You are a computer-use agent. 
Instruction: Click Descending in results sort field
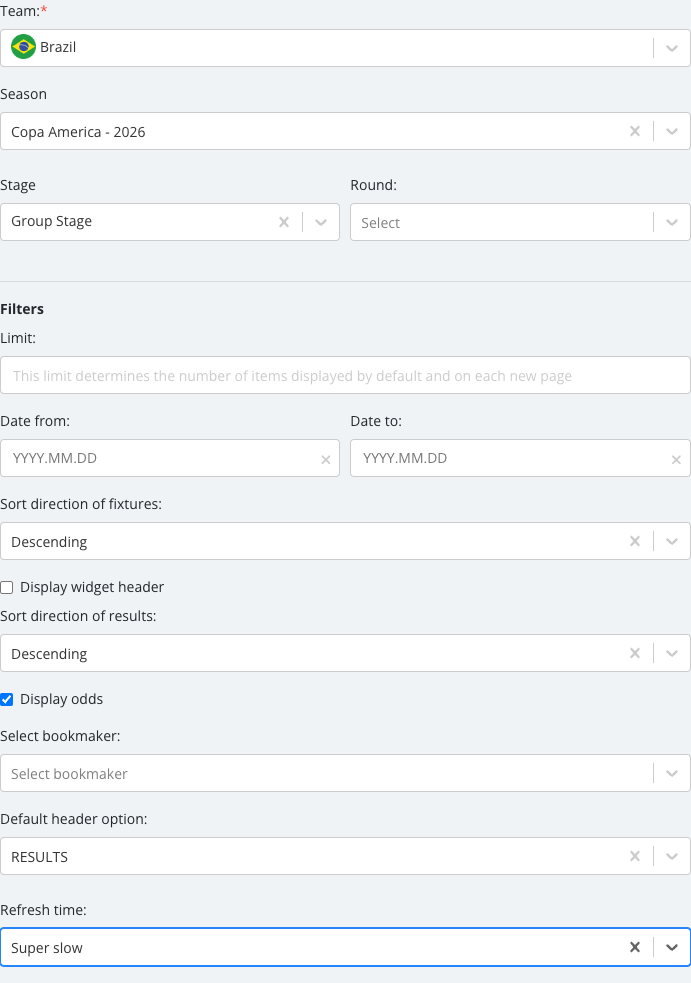coord(49,654)
